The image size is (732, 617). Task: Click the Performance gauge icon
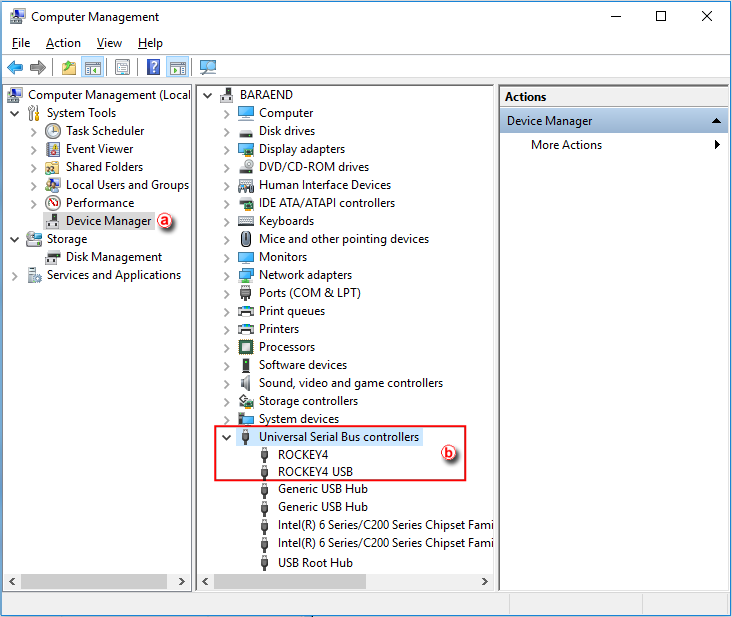[x=53, y=203]
